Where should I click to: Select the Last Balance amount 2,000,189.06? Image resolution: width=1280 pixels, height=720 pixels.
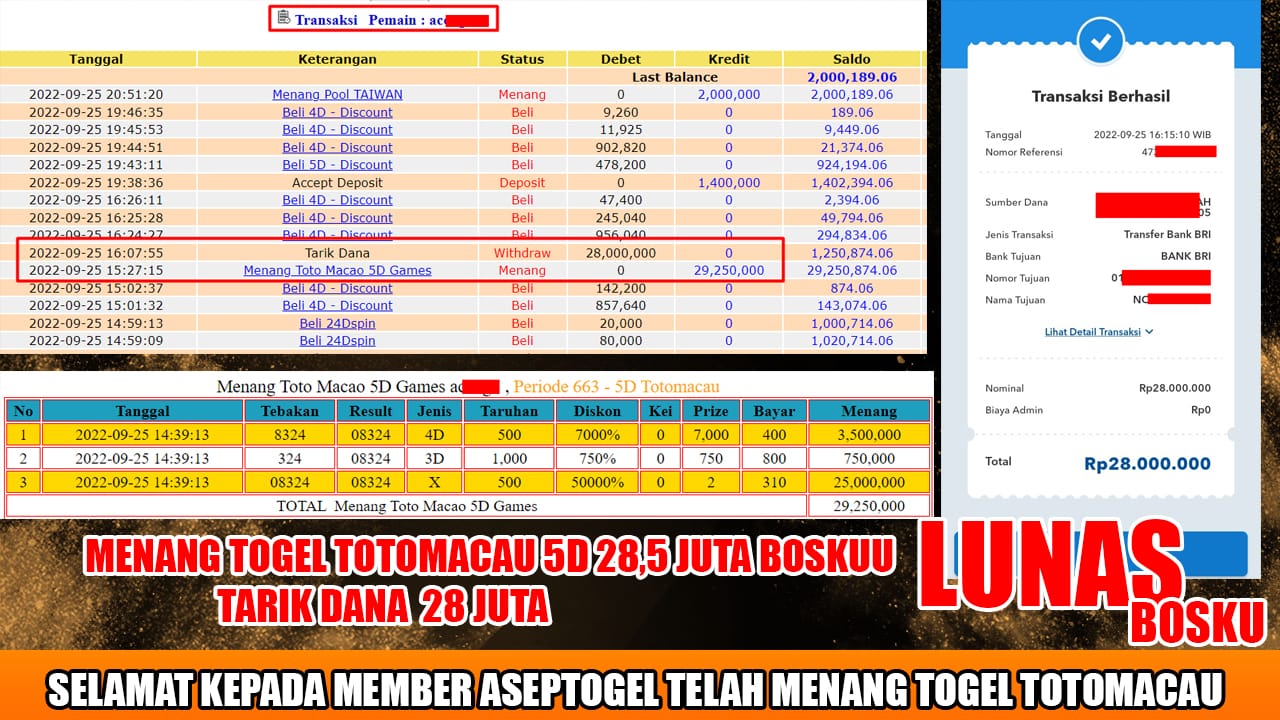(x=852, y=76)
